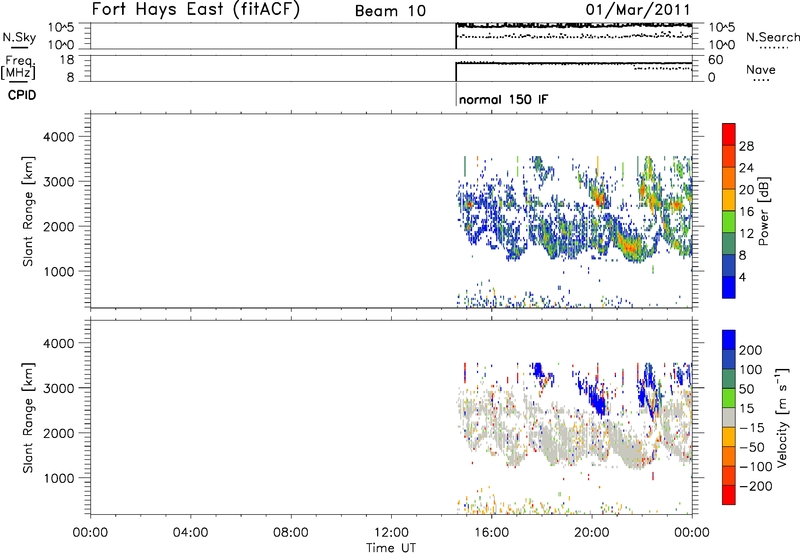Click the 'normal 150 IF' CPID text
The image size is (800, 554).
click(x=504, y=99)
